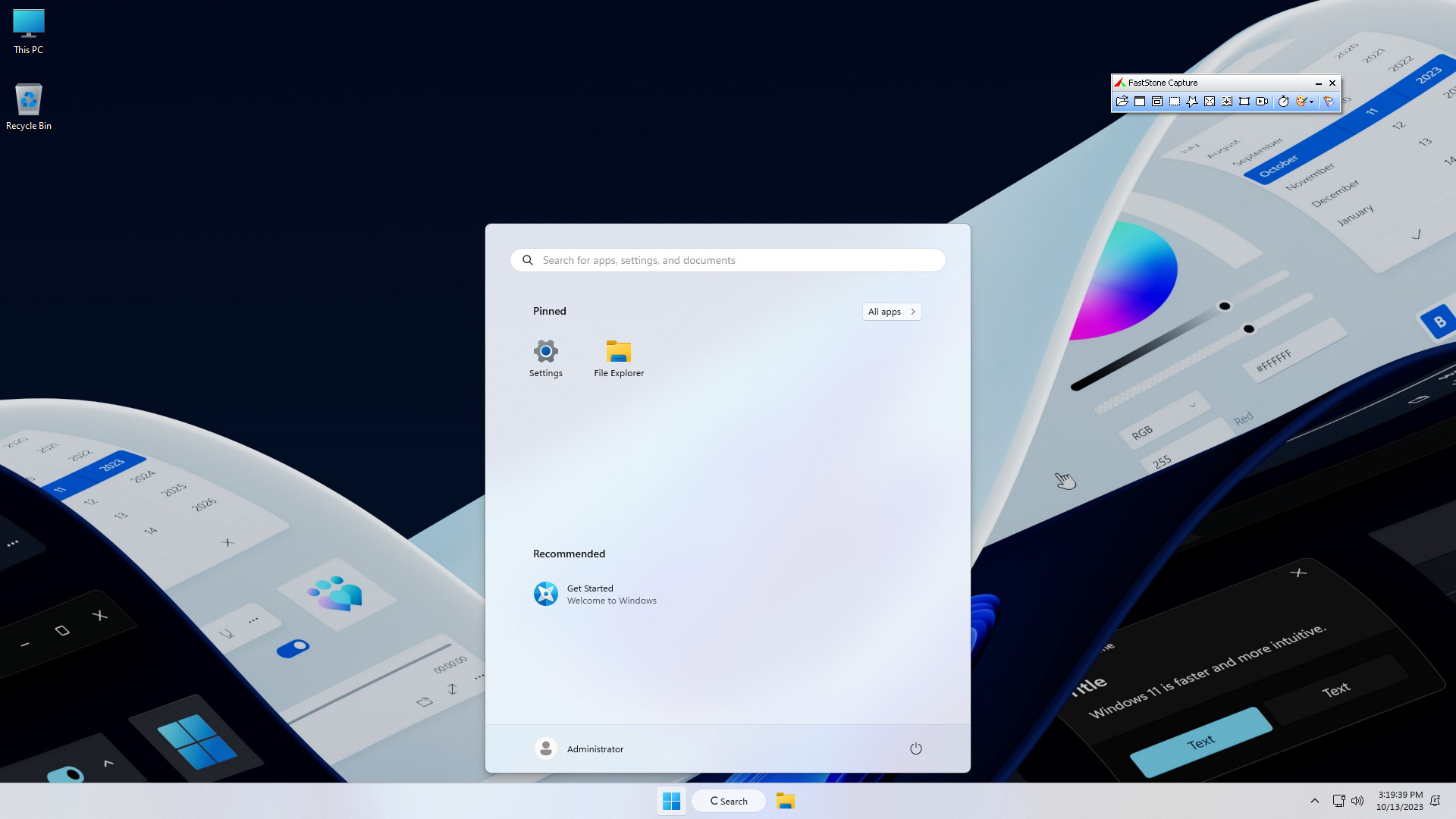1456x819 pixels.
Task: Click FastStone Capture logo icon
Action: pos(1119,83)
